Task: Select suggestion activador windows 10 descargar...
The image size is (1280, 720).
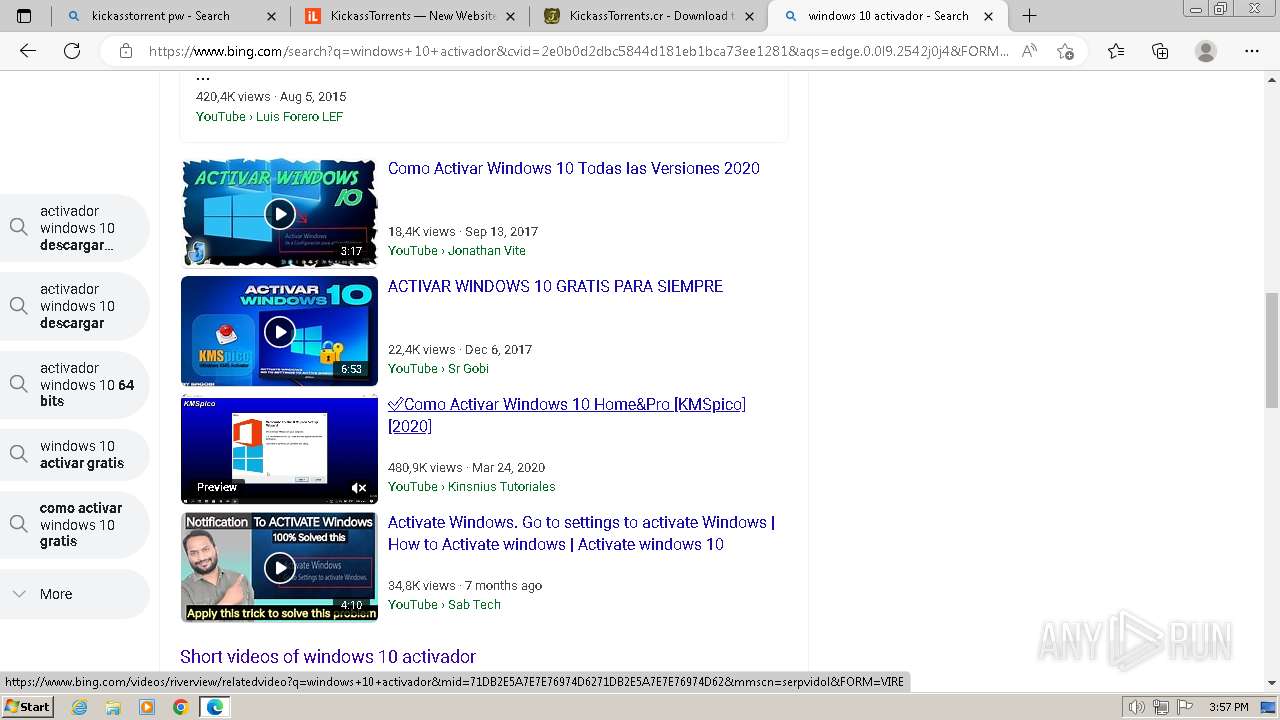Action: pyautogui.click(x=75, y=306)
